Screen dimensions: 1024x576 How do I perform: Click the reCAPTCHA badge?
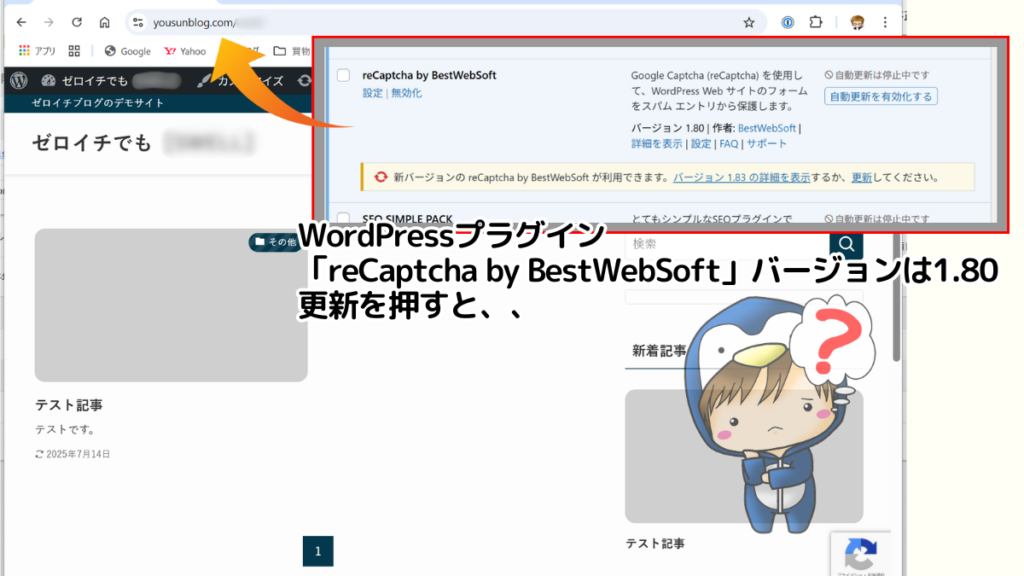(x=861, y=554)
